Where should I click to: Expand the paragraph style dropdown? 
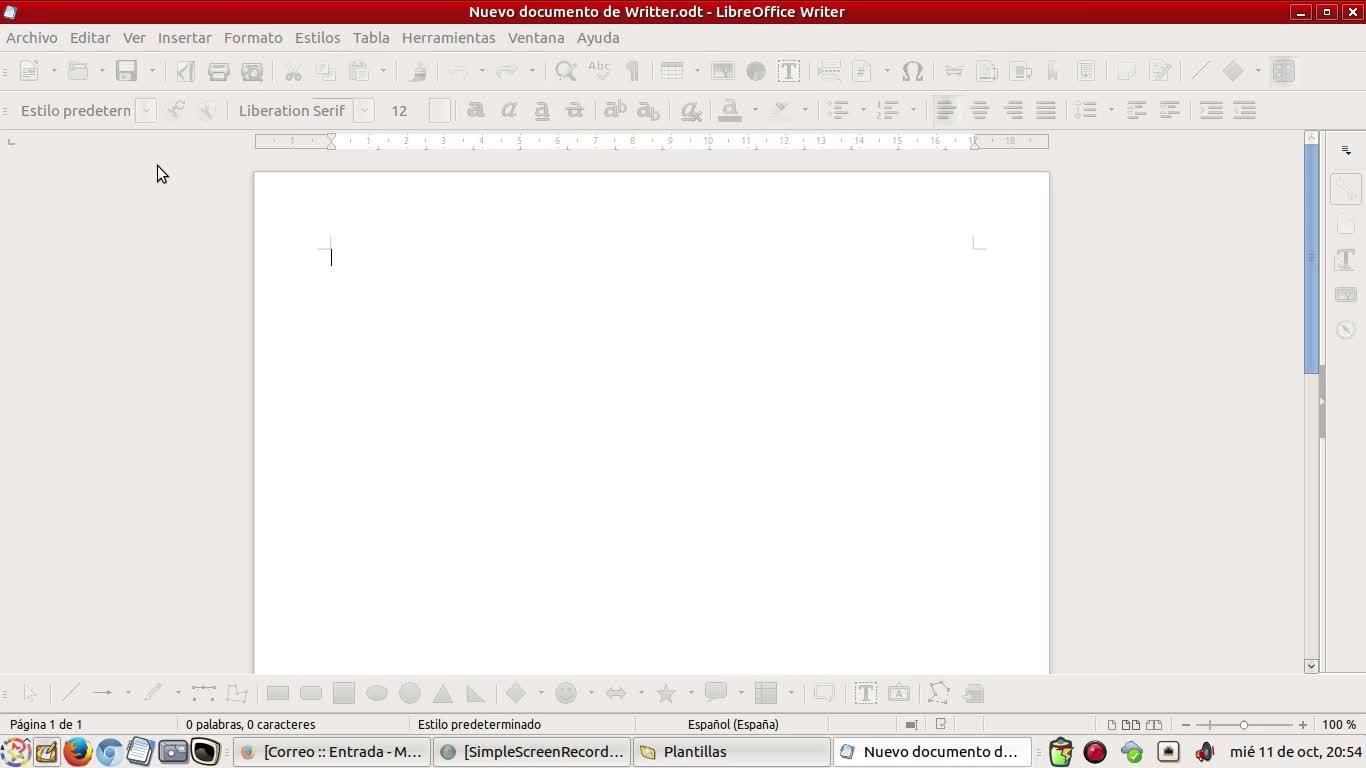point(146,110)
